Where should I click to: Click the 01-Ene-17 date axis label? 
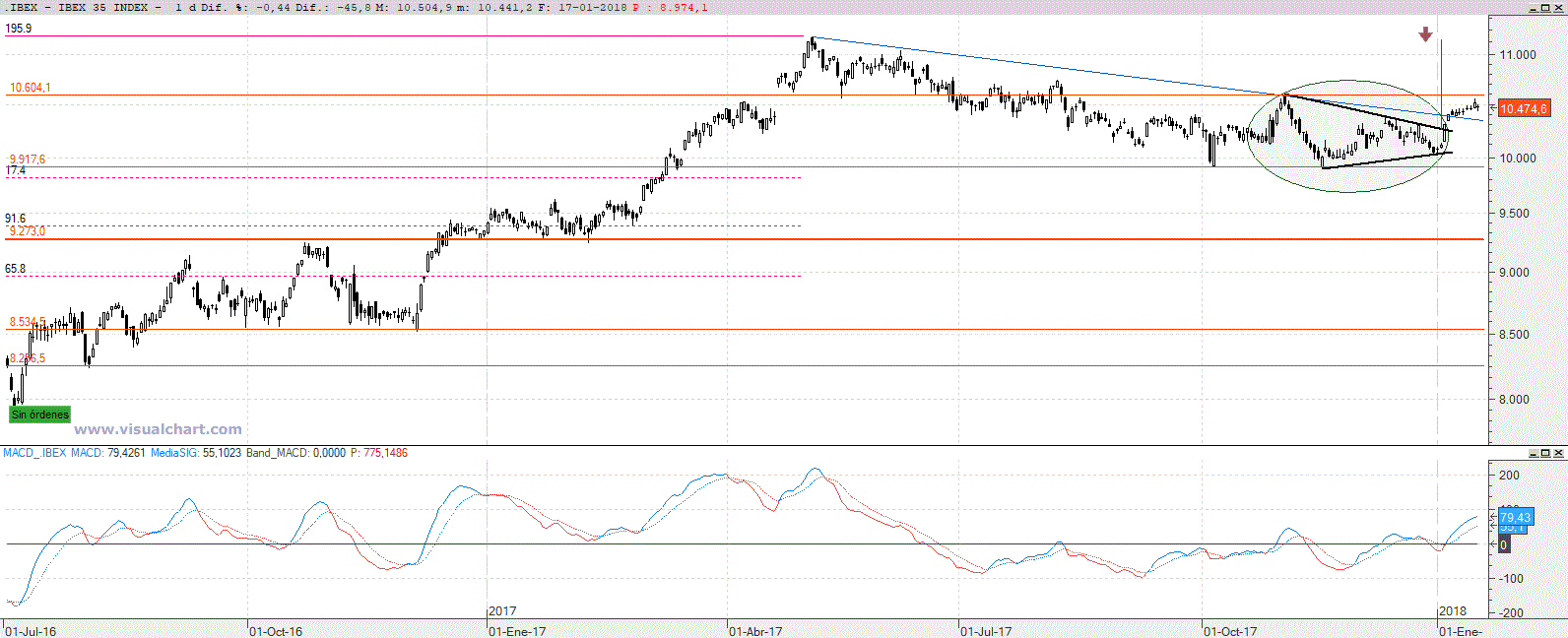tap(517, 631)
